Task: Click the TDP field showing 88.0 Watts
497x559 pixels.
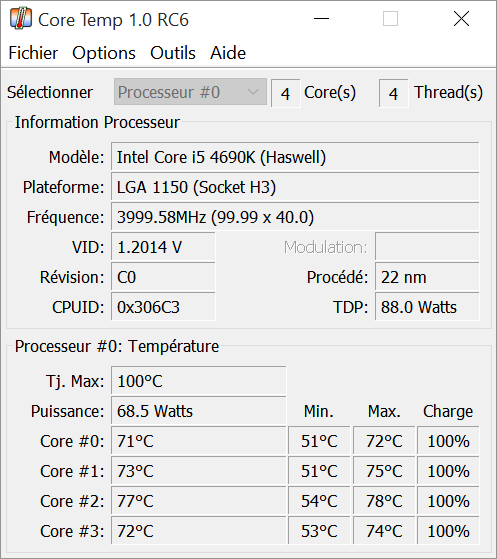Action: [427, 307]
